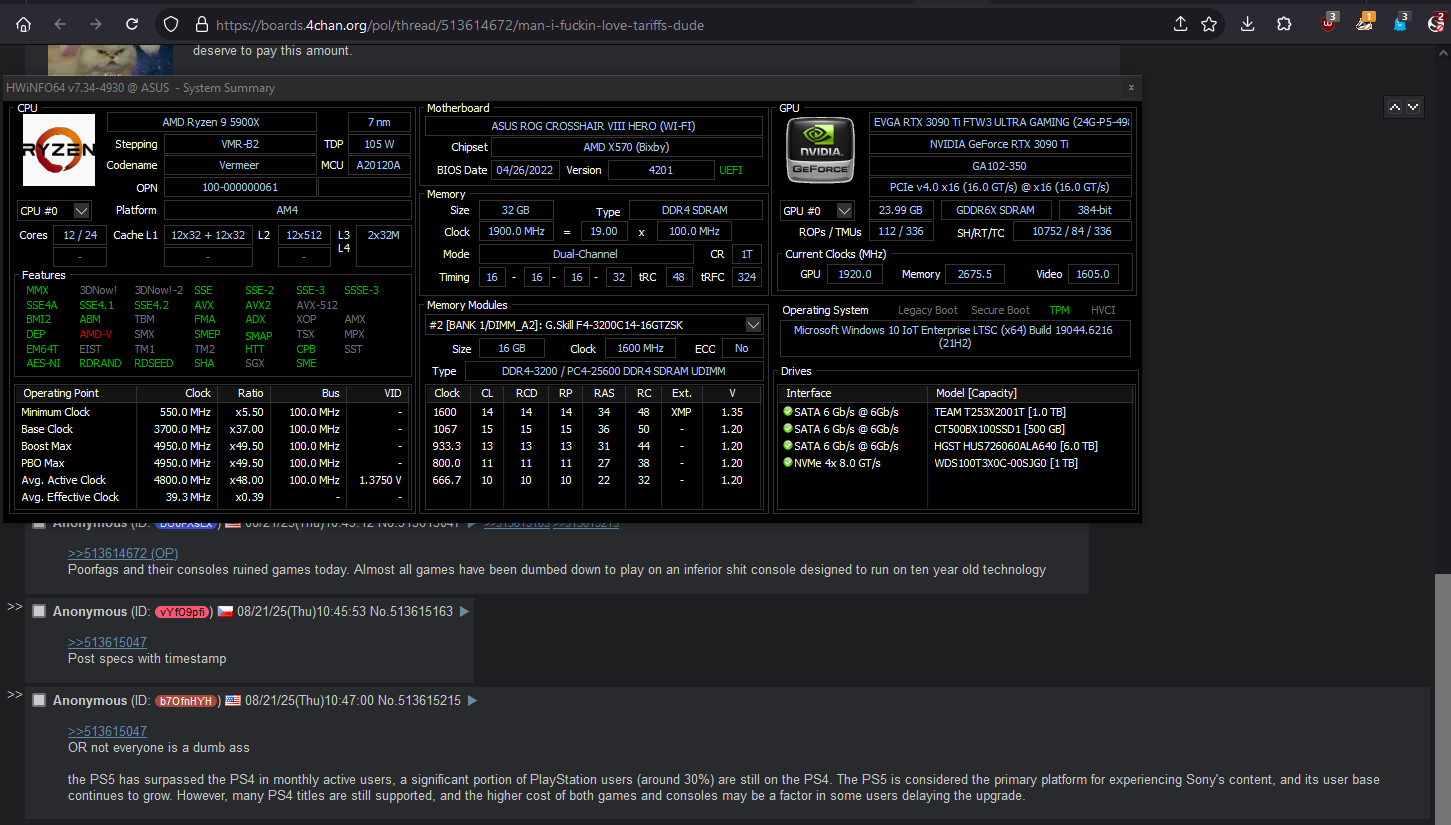
Task: Click US flag on post 513615215
Action: [x=232, y=700]
